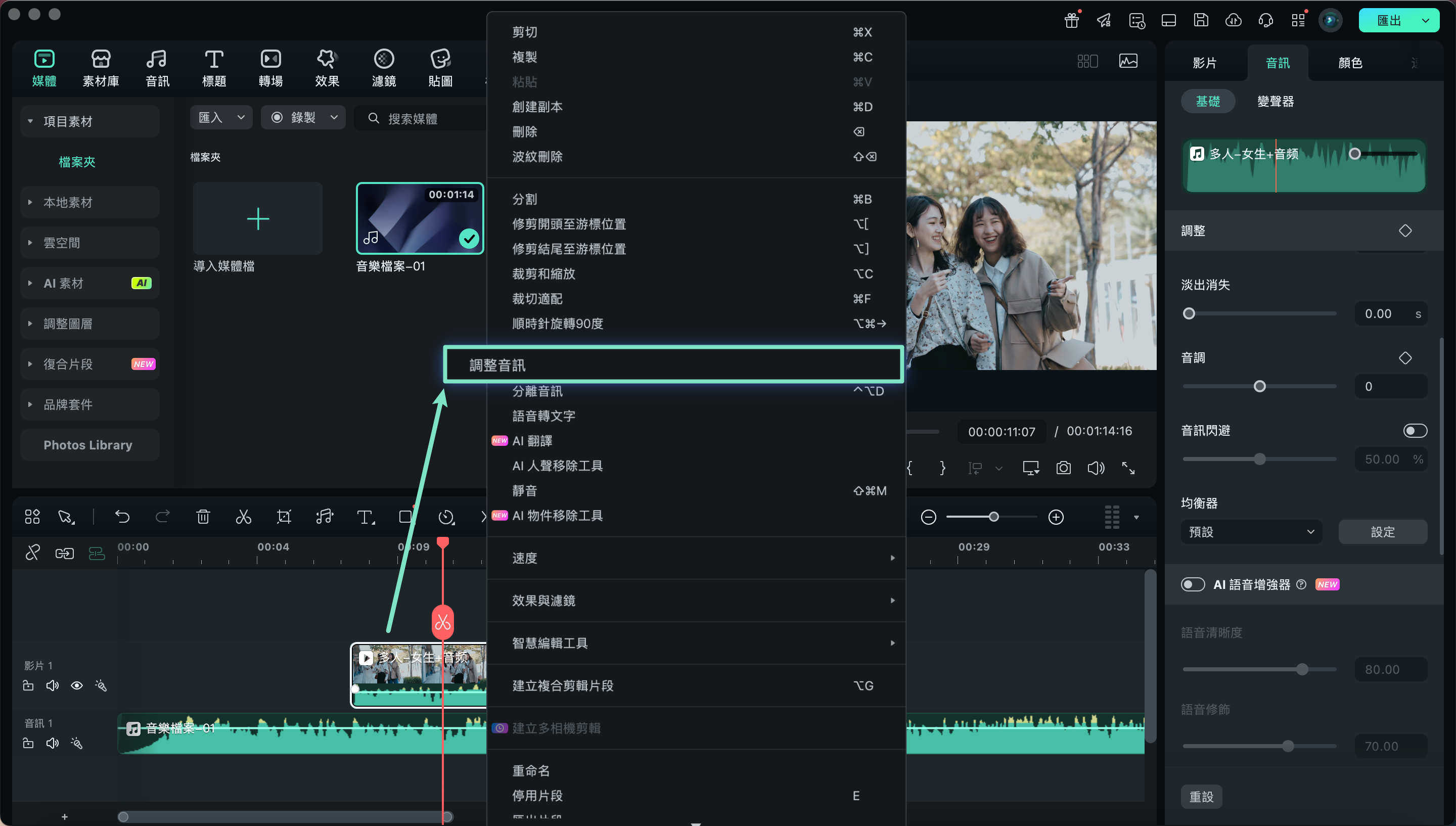Image resolution: width=1456 pixels, height=826 pixels.
Task: Open the 速度 submenu in context menu
Action: pyautogui.click(x=696, y=558)
